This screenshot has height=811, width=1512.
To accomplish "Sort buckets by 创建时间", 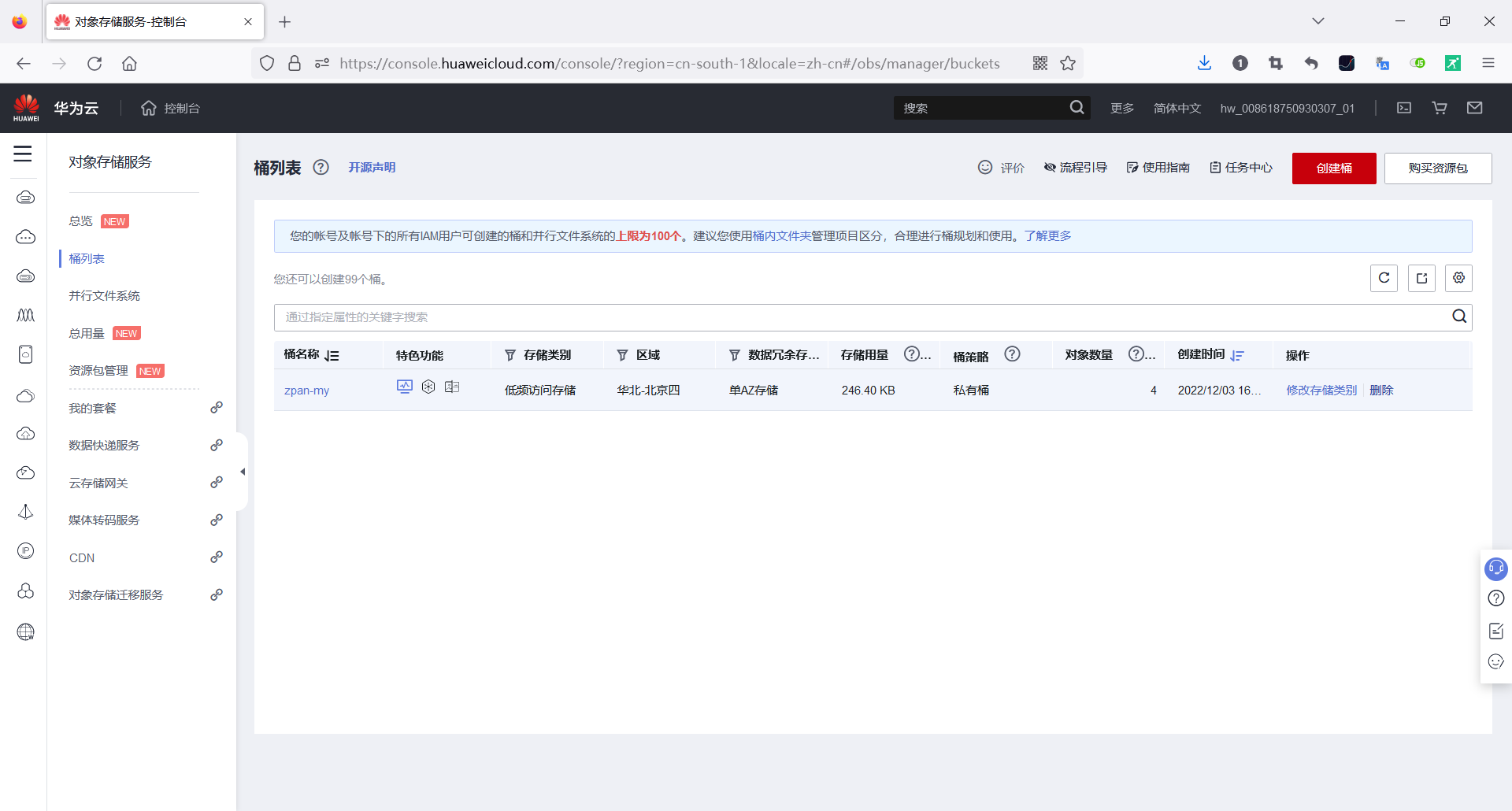I will point(1237,356).
